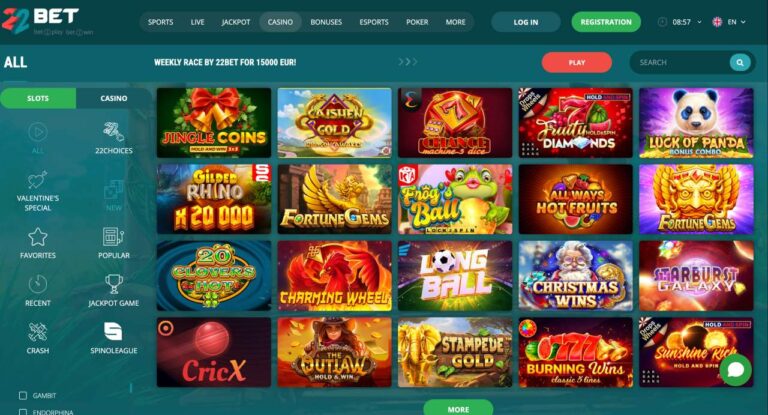Open the live chat bubble icon
This screenshot has height=415, width=768.
coord(736,370)
